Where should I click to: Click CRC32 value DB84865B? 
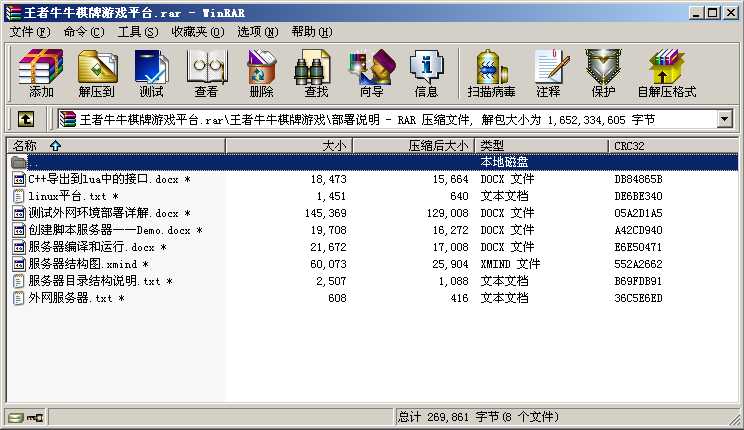(x=638, y=179)
